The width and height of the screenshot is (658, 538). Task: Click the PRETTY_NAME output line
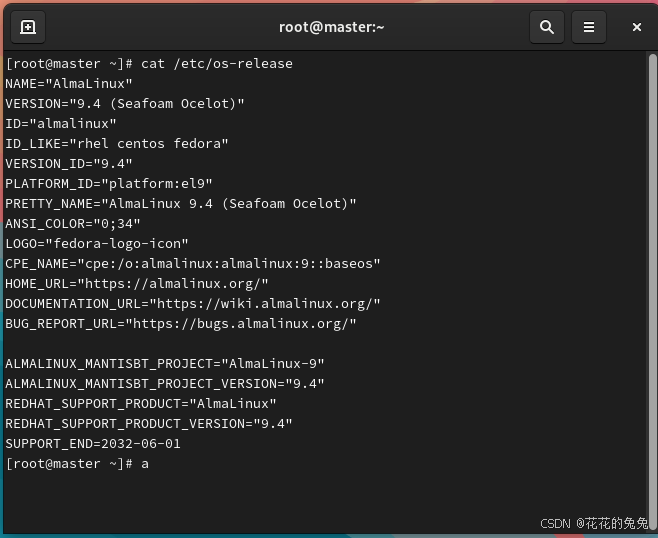(x=181, y=204)
